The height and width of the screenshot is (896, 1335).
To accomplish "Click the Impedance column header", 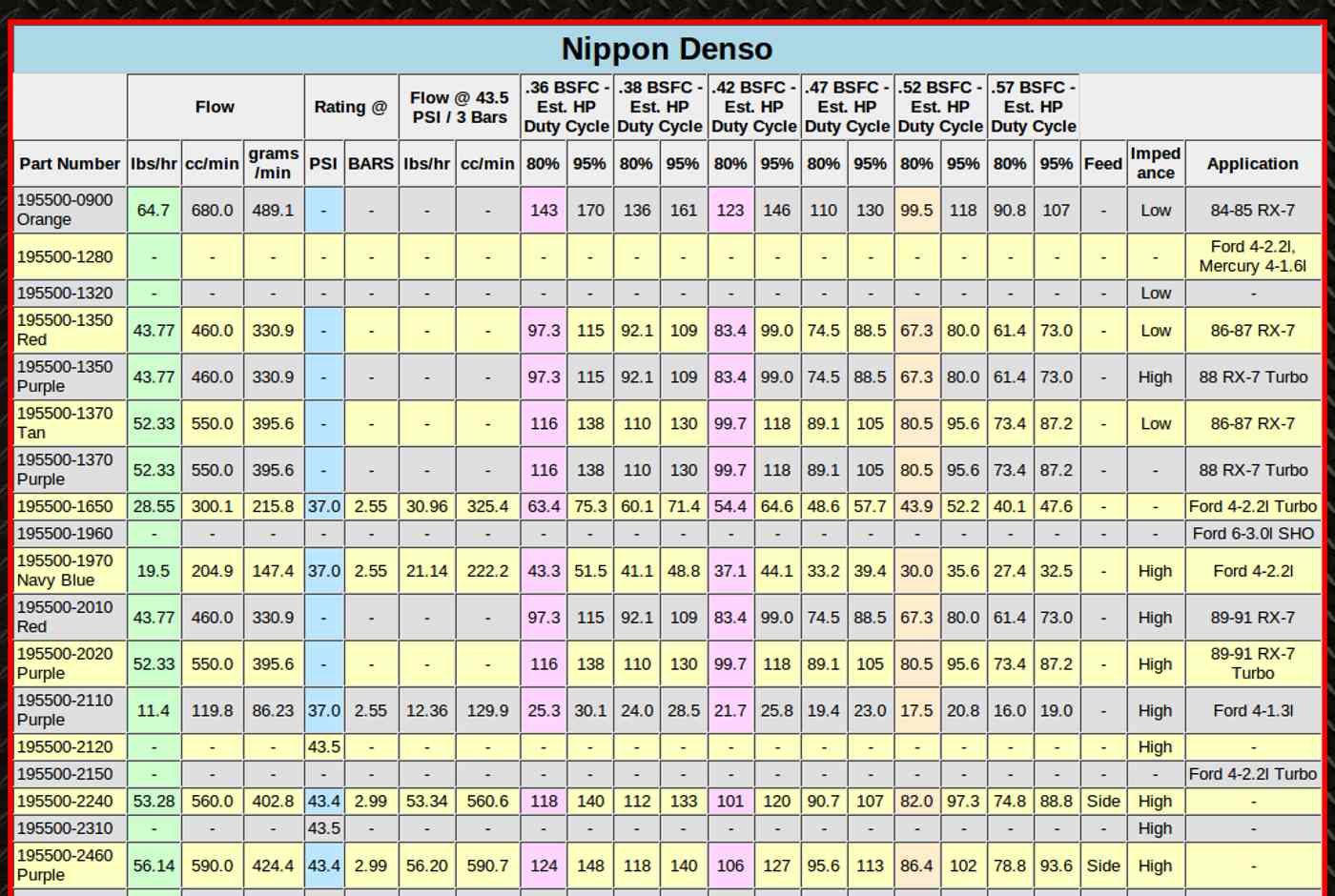I will click(x=1155, y=163).
